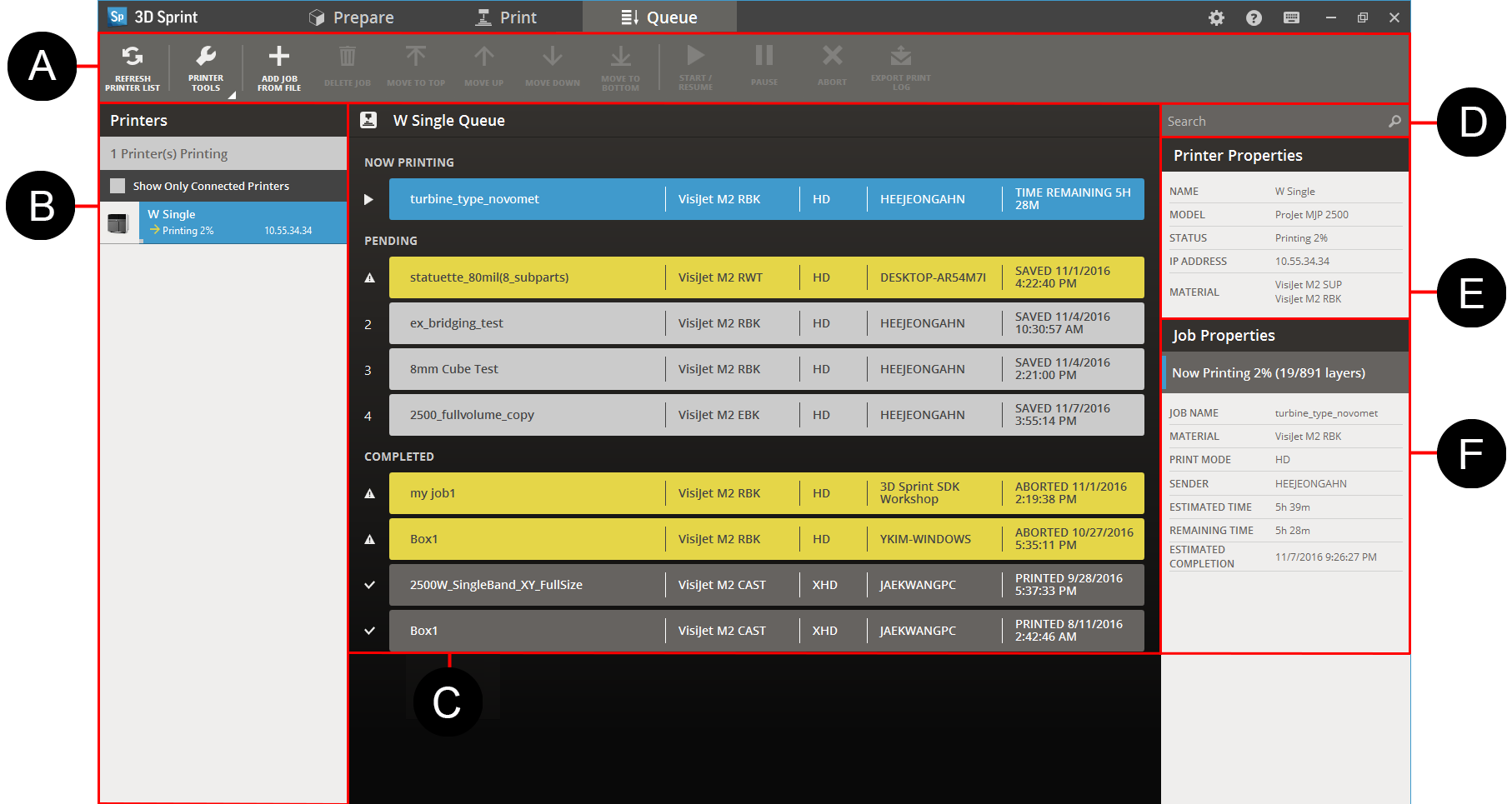Select the ex_bridging_test pending job
This screenshot has height=804, width=1512.
pyautogui.click(x=767, y=323)
